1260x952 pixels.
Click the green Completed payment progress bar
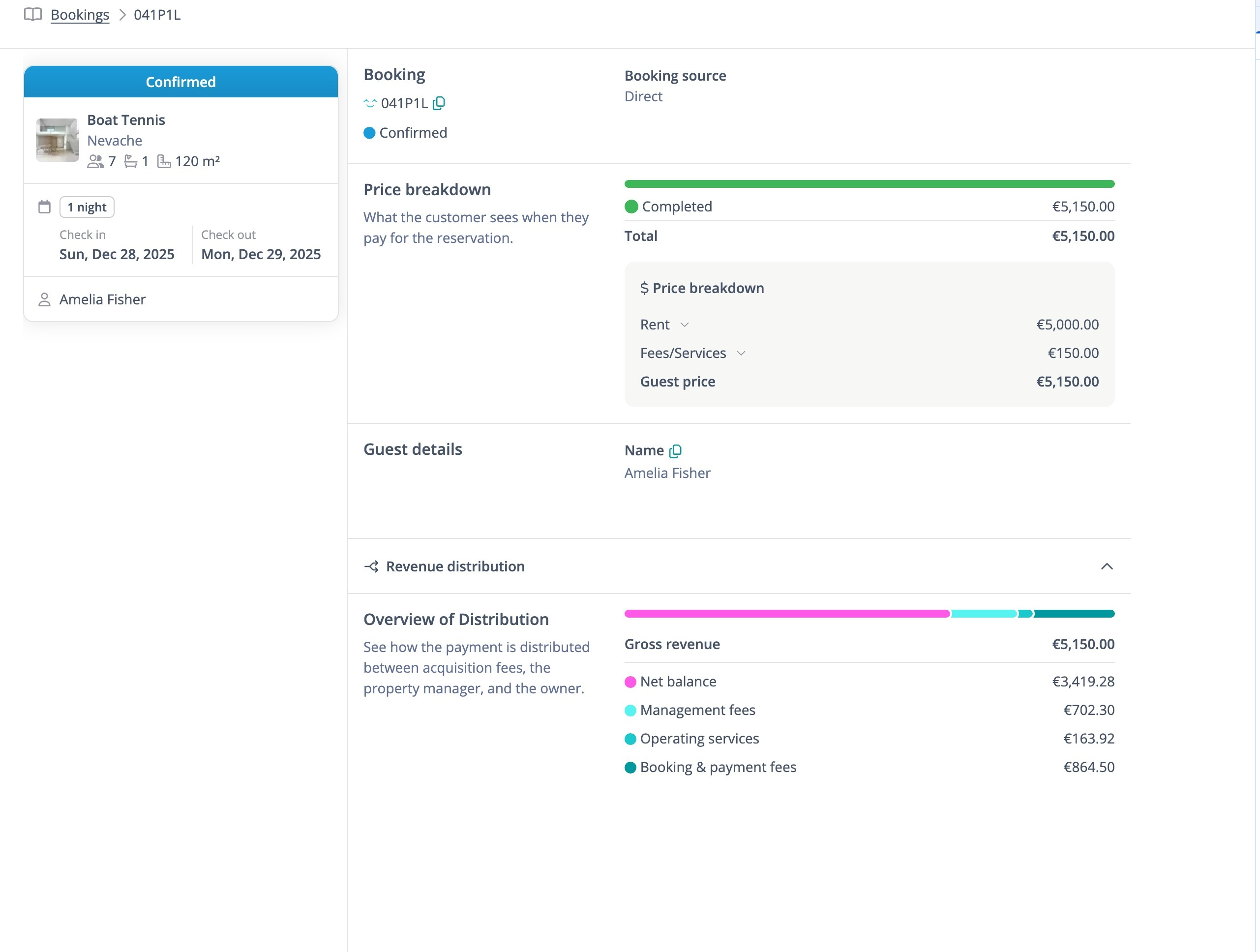tap(869, 184)
